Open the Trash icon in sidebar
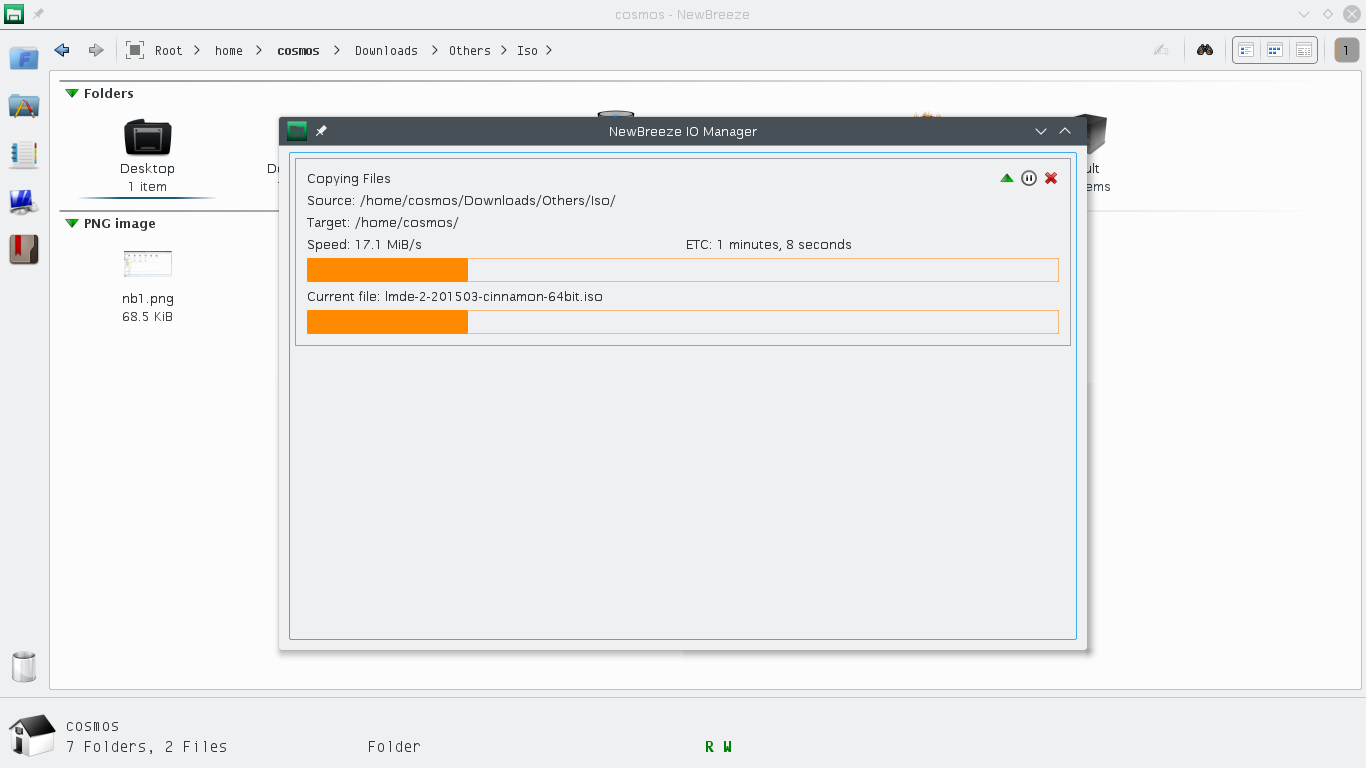 tap(24, 666)
